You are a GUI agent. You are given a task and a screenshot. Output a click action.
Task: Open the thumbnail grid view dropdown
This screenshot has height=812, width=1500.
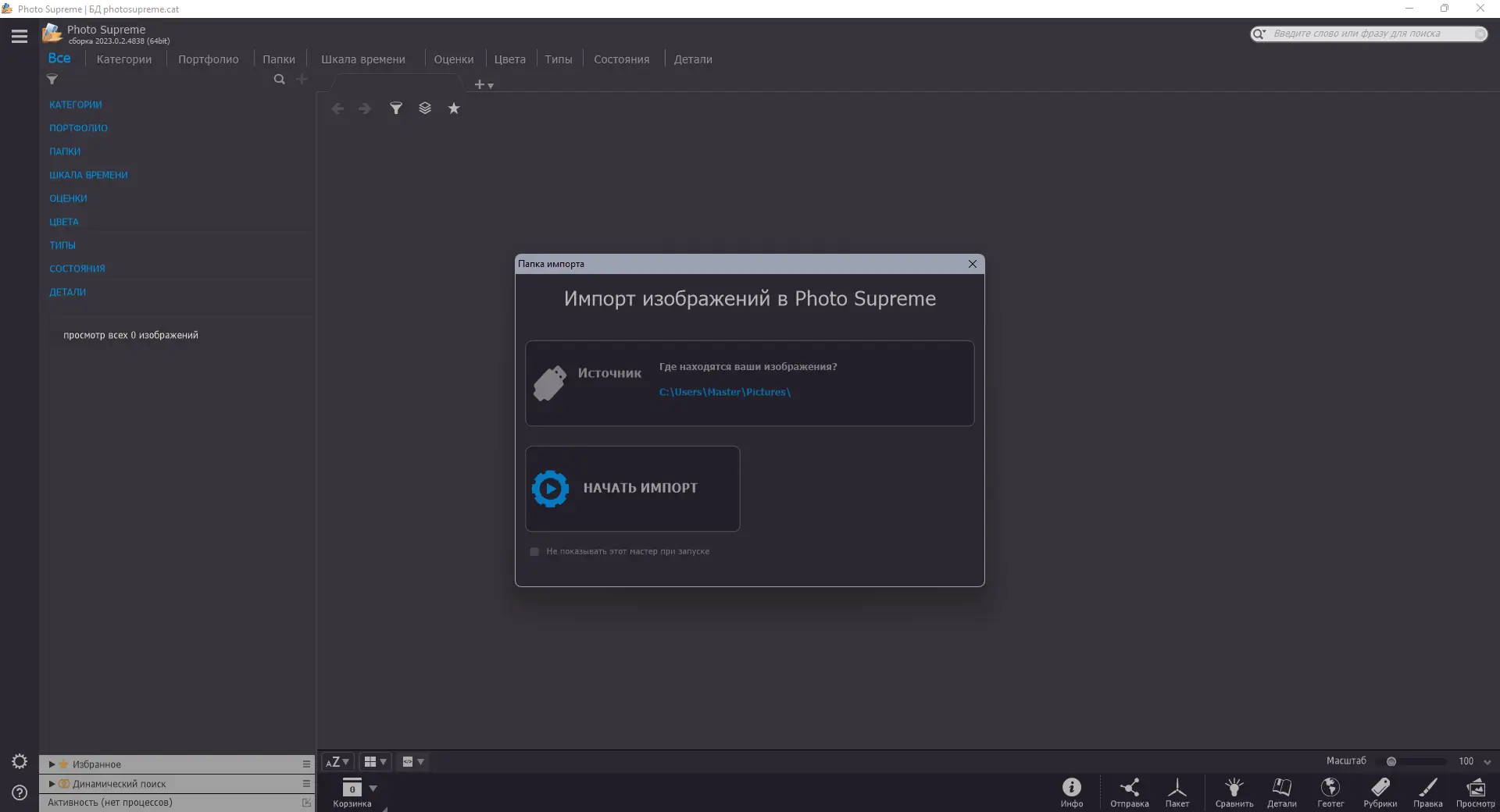376,761
